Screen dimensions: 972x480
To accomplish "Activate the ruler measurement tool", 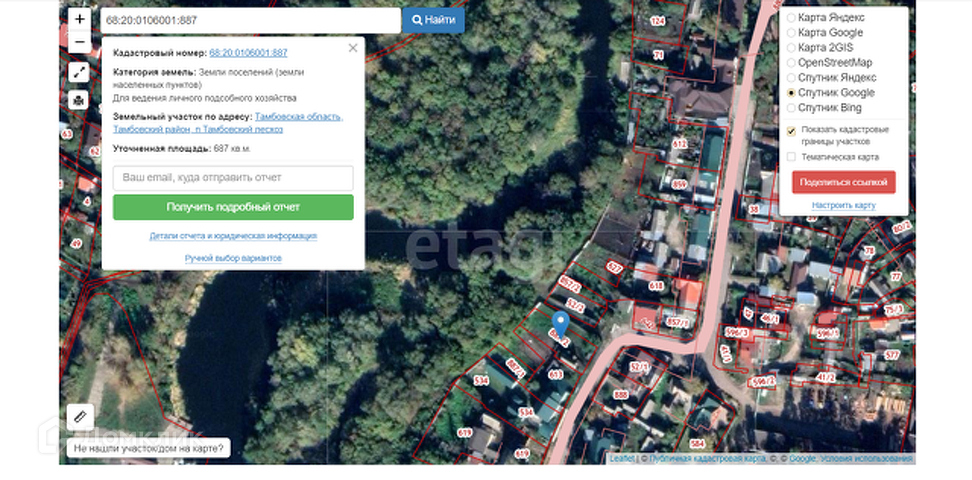I will (80, 417).
